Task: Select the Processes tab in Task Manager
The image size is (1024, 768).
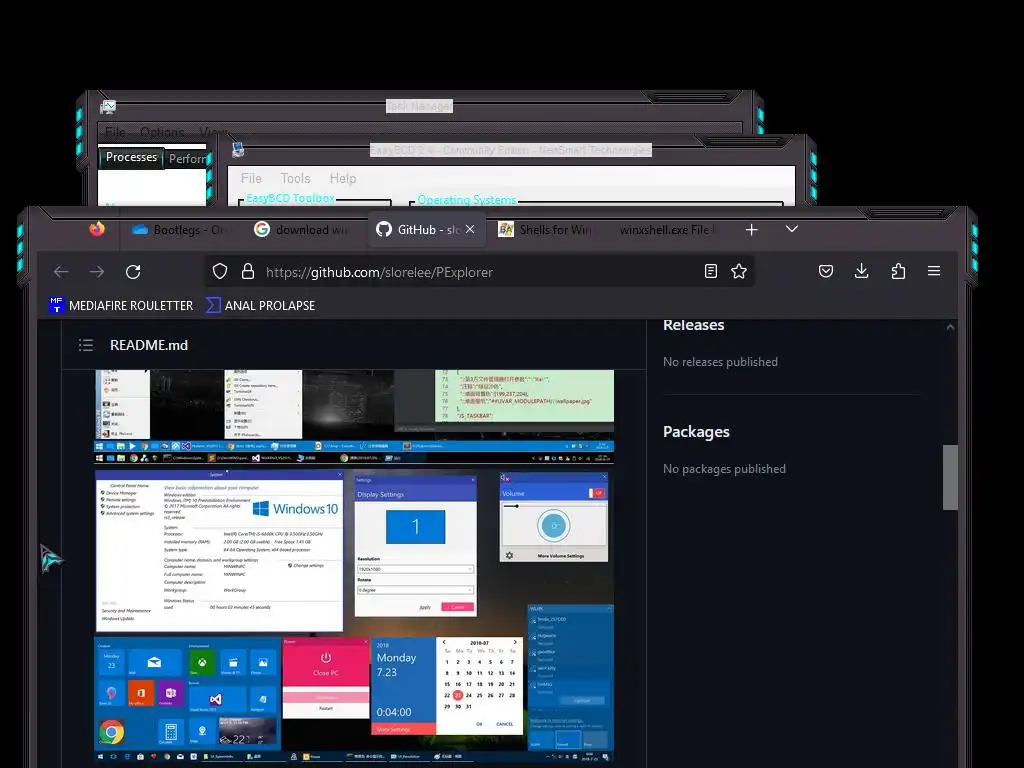Action: point(131,157)
